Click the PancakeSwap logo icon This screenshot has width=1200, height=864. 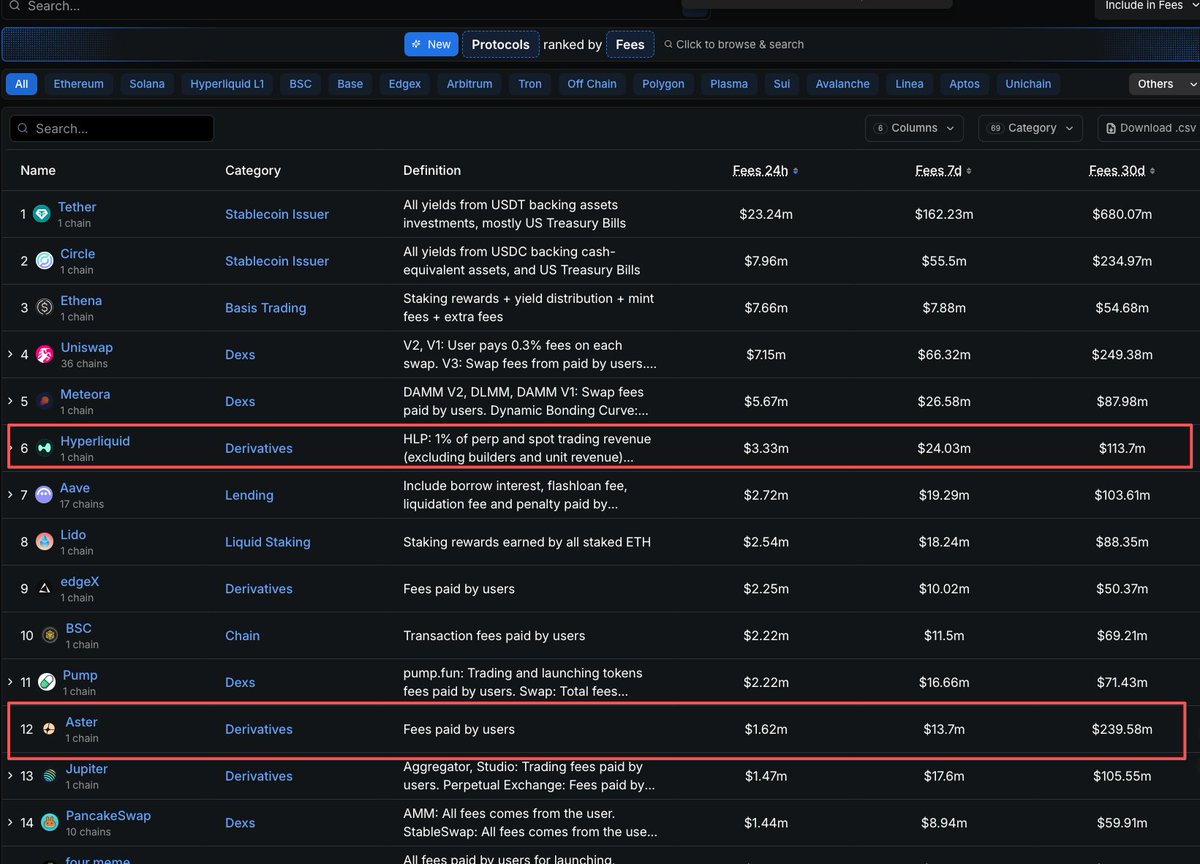point(50,823)
